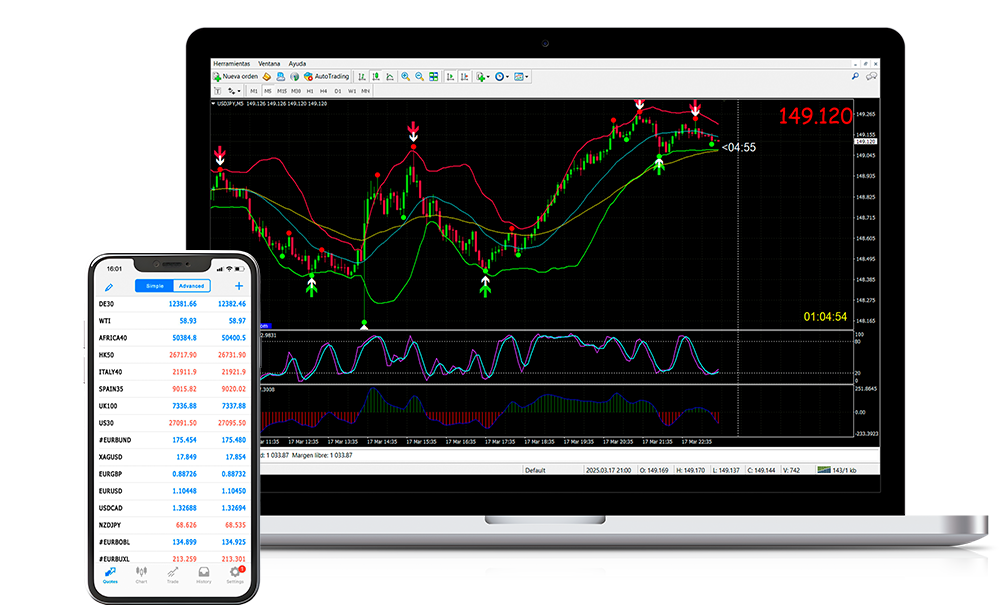The image size is (1000, 610).
Task: Click the zoom in magnifier icon
Action: [x=405, y=76]
